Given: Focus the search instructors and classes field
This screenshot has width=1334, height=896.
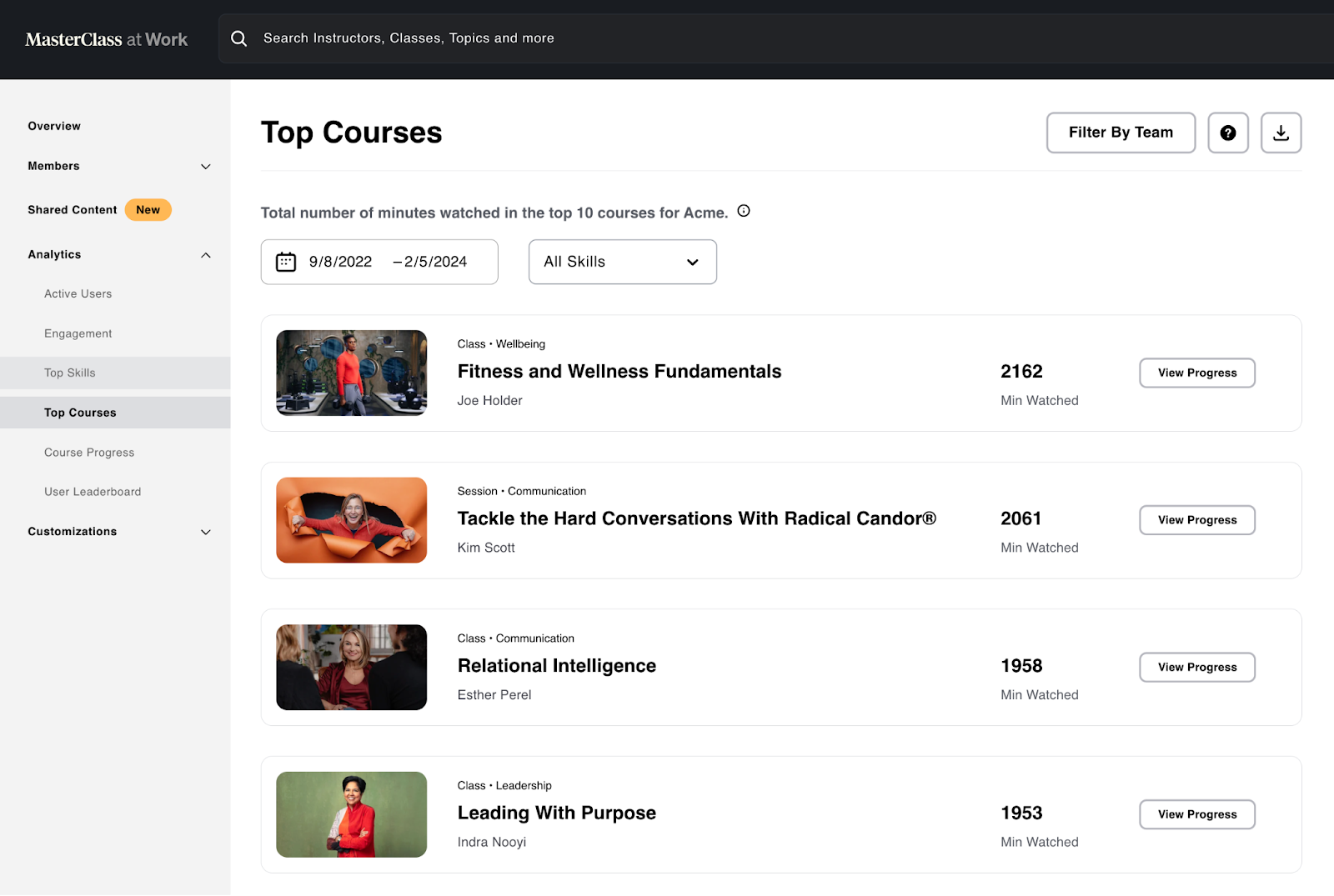Looking at the screenshot, I should pyautogui.click(x=776, y=38).
